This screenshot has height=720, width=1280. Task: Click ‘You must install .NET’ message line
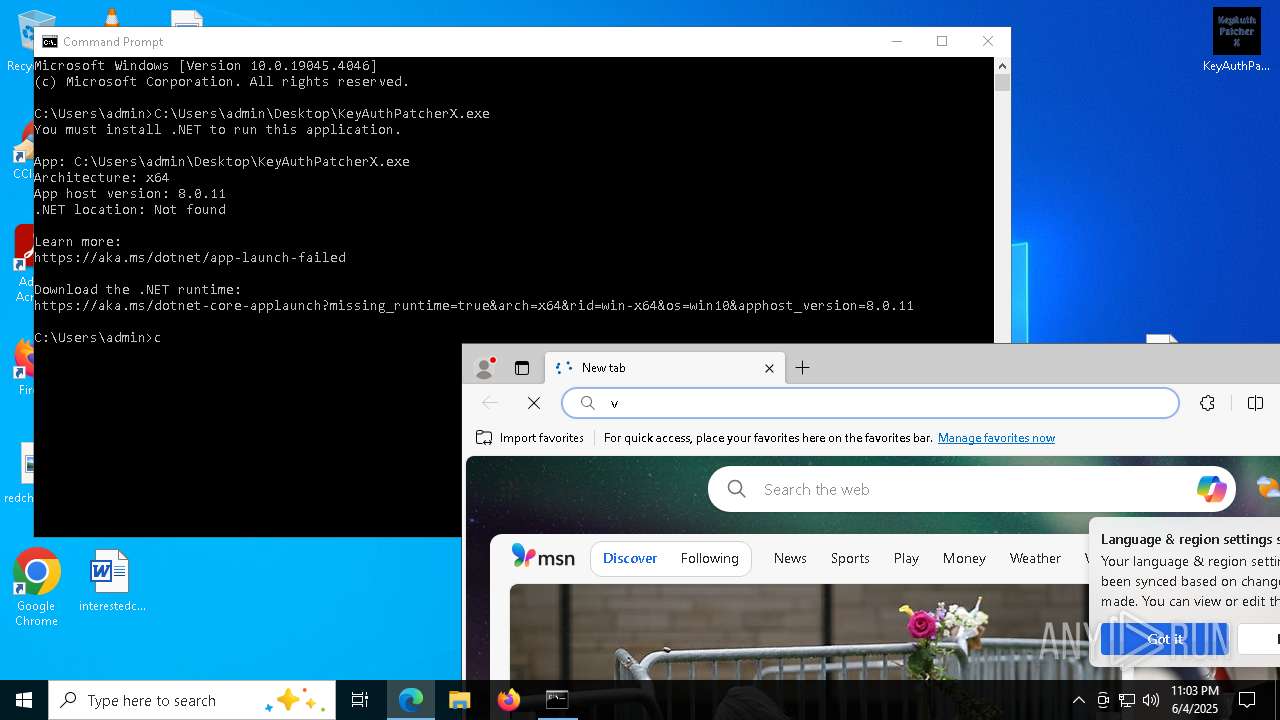click(x=218, y=129)
